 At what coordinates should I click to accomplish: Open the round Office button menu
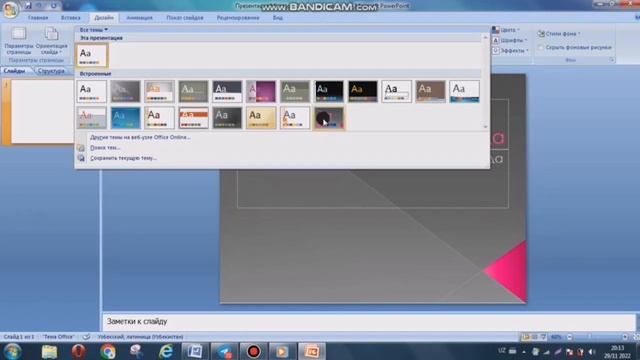coord(10,9)
